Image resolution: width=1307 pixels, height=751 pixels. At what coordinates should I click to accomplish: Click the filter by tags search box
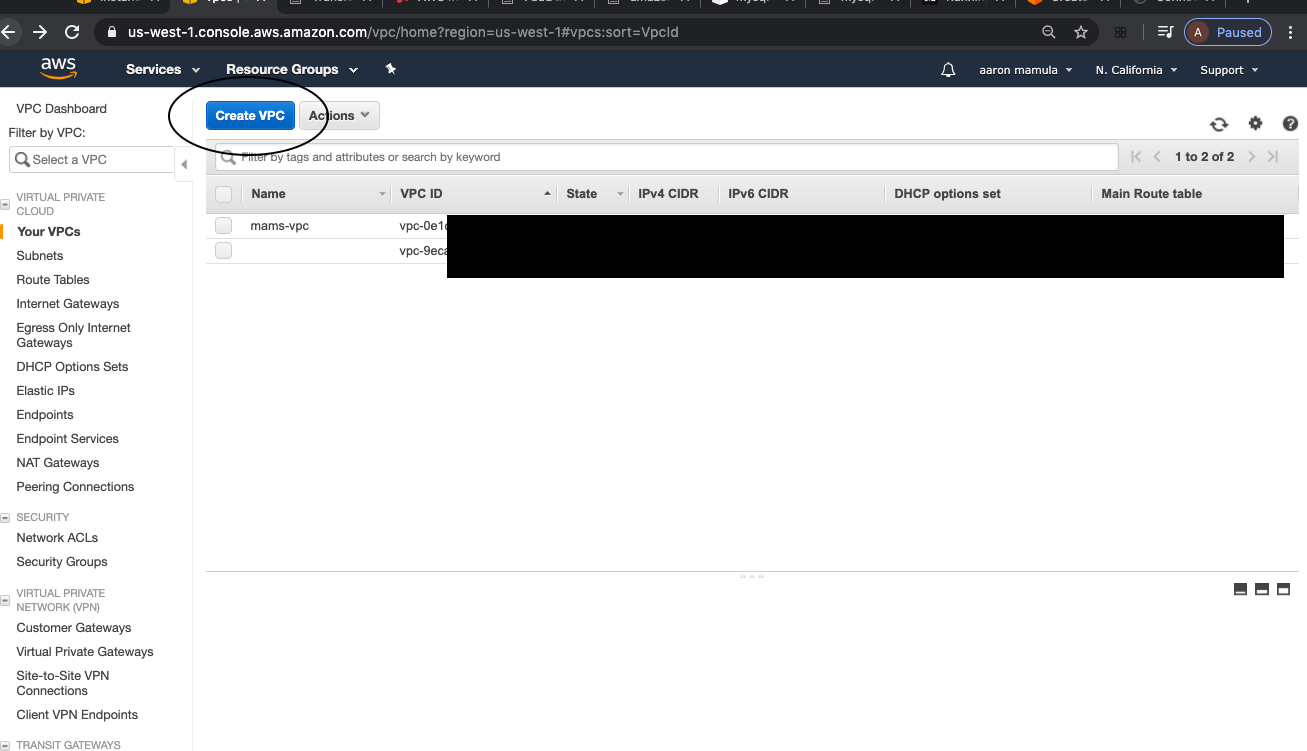pyautogui.click(x=667, y=157)
